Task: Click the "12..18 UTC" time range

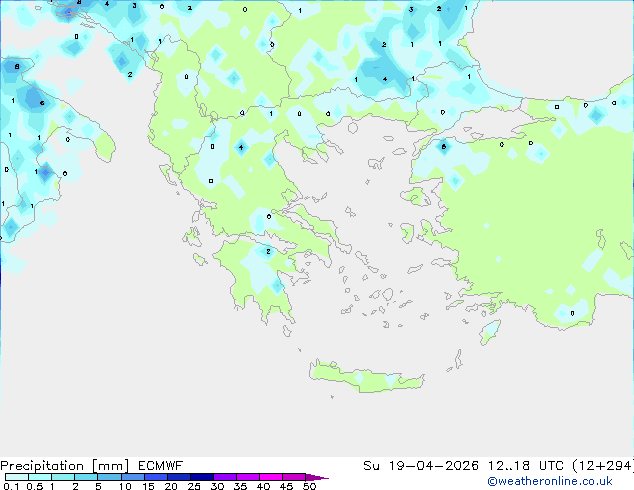Action: (x=526, y=466)
